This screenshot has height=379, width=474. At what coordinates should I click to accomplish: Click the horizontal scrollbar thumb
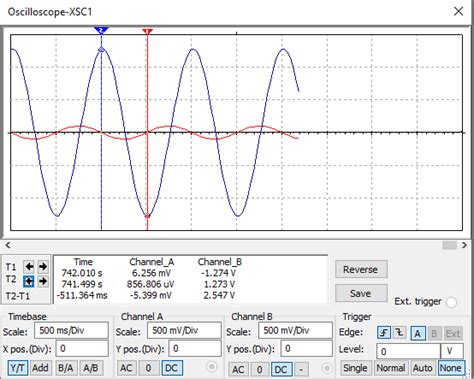point(449,245)
